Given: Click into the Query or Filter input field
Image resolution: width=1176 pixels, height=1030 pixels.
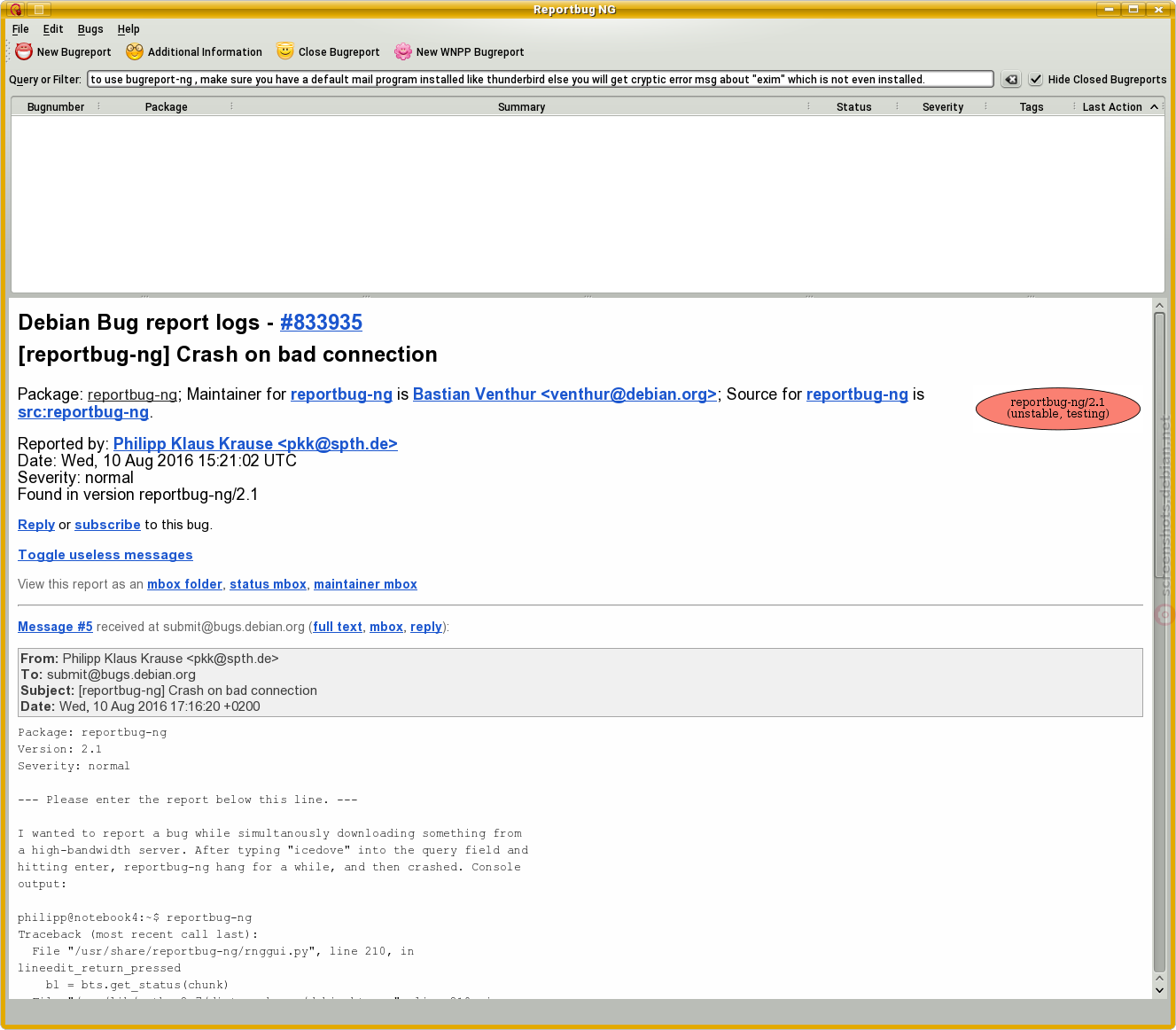Looking at the screenshot, I should 540,79.
